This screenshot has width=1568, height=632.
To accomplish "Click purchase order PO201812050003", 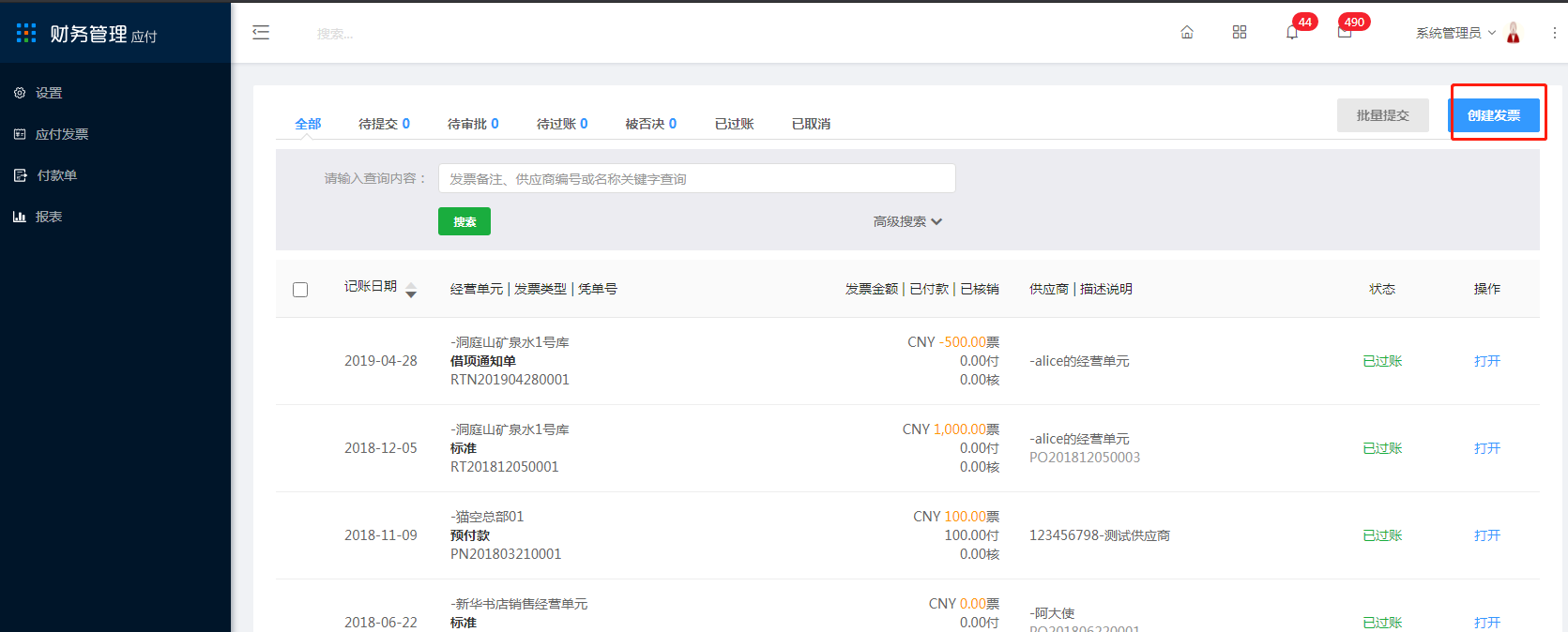I will [x=1085, y=458].
